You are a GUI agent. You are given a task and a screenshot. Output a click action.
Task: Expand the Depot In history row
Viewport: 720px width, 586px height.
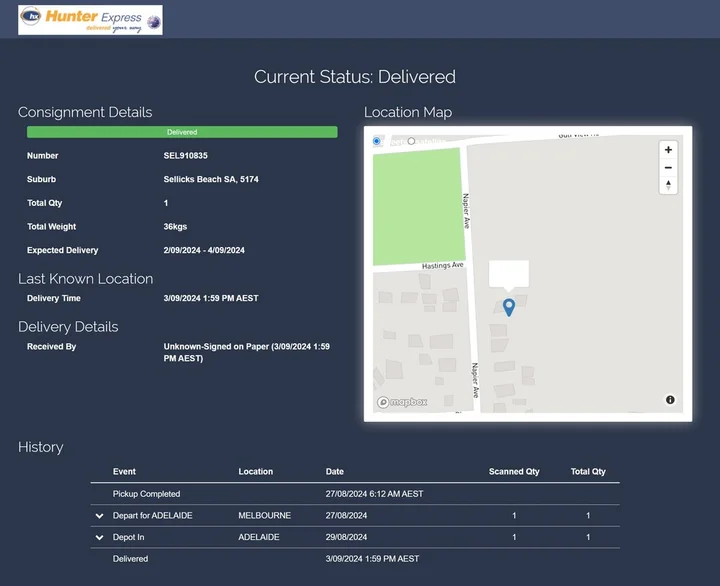click(99, 538)
